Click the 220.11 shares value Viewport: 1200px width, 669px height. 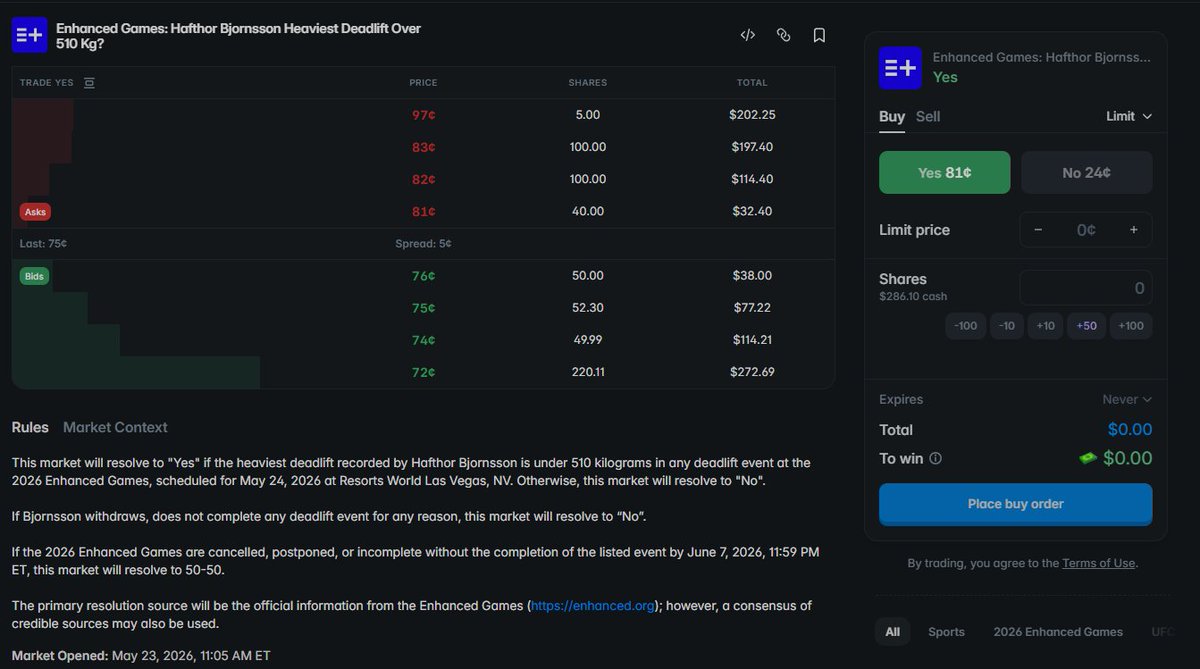(588, 372)
